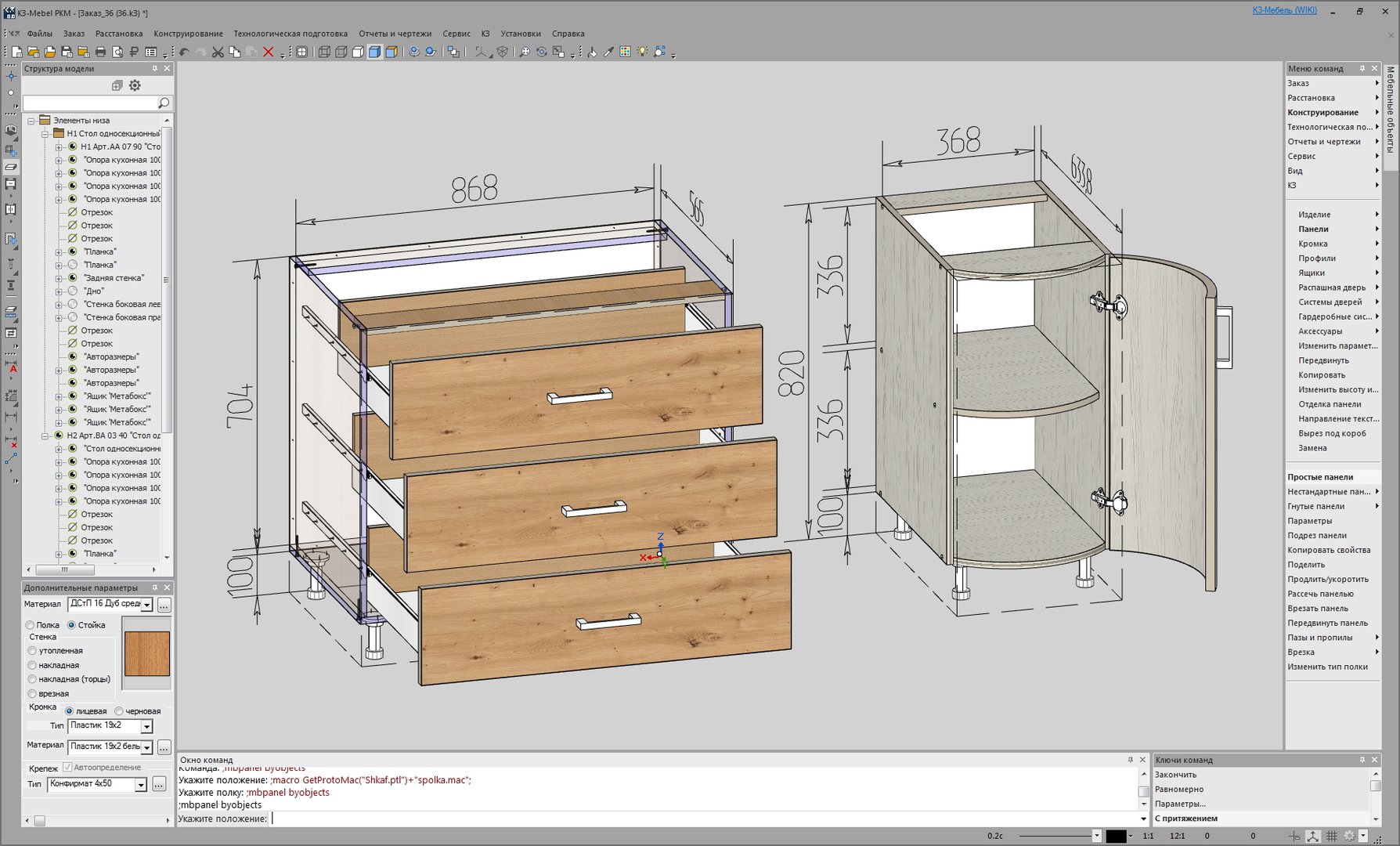Click the screw fastener icon in left sidebar
This screenshot has height=846, width=1400.
tap(11, 266)
